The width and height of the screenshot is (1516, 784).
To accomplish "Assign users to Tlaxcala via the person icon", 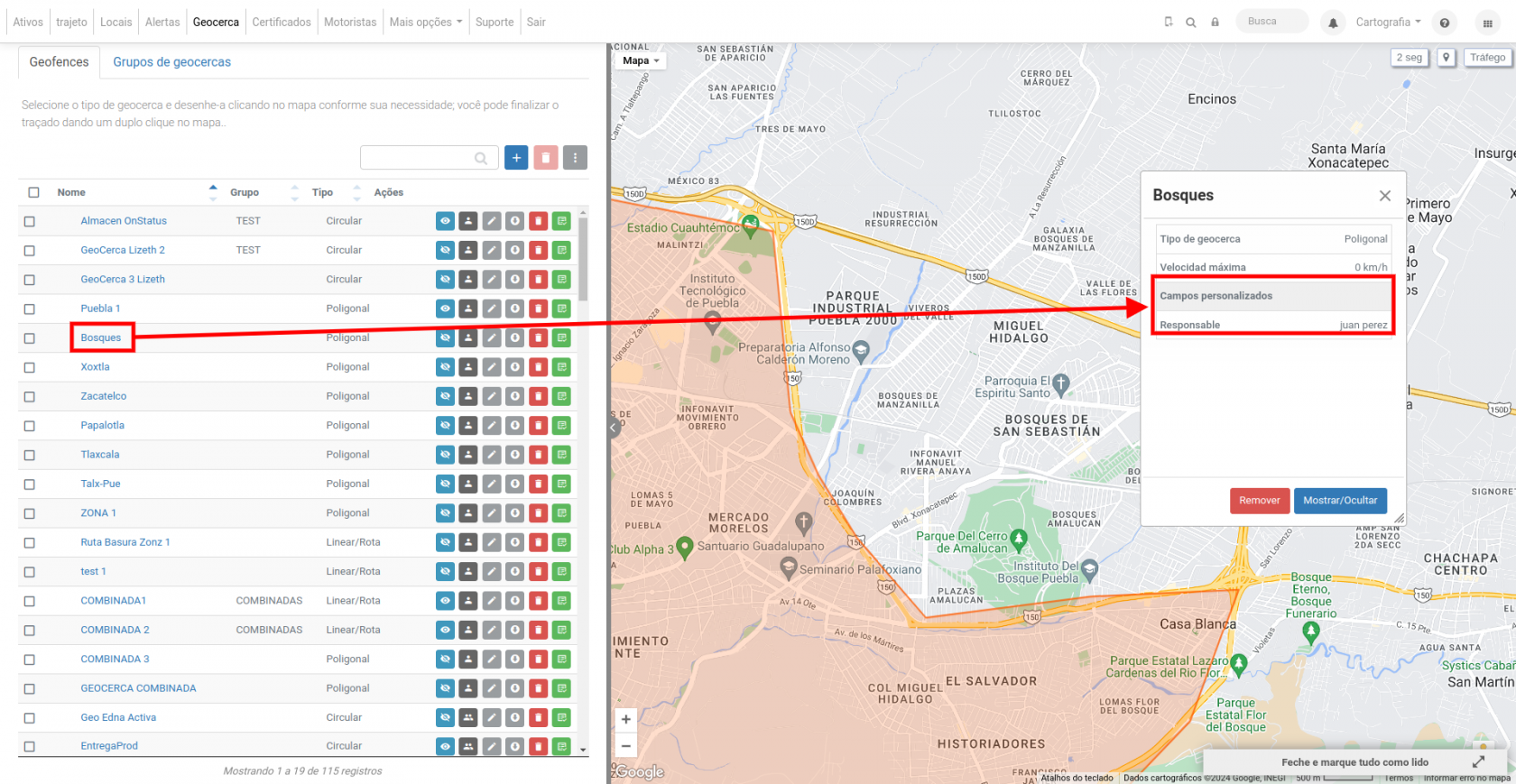I will point(468,455).
